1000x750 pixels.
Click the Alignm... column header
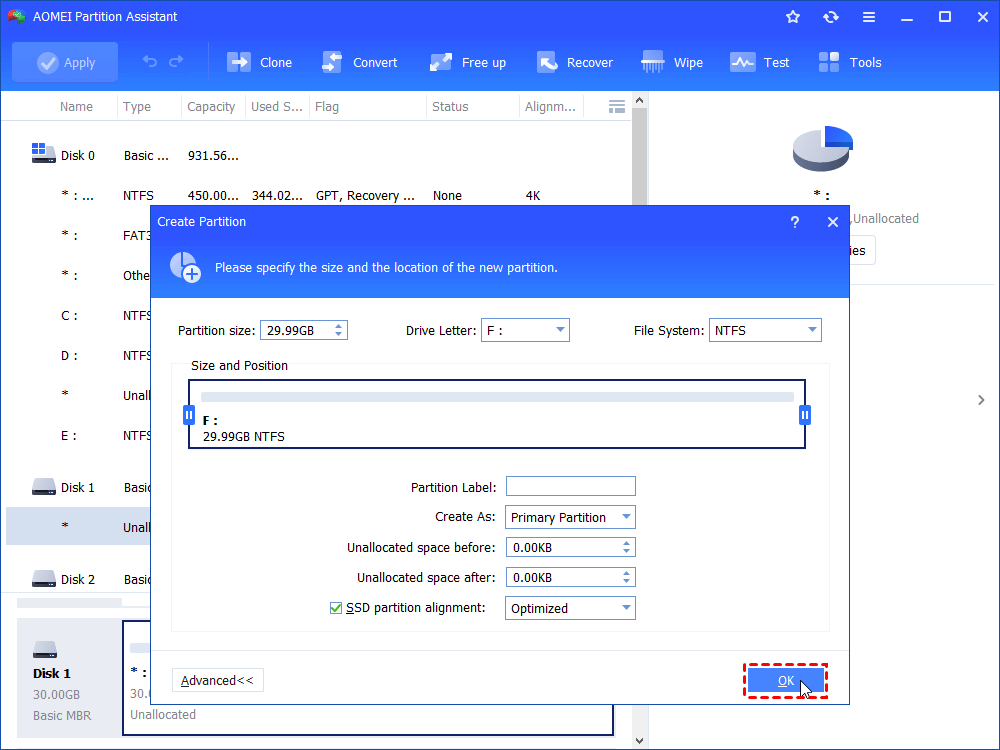550,107
